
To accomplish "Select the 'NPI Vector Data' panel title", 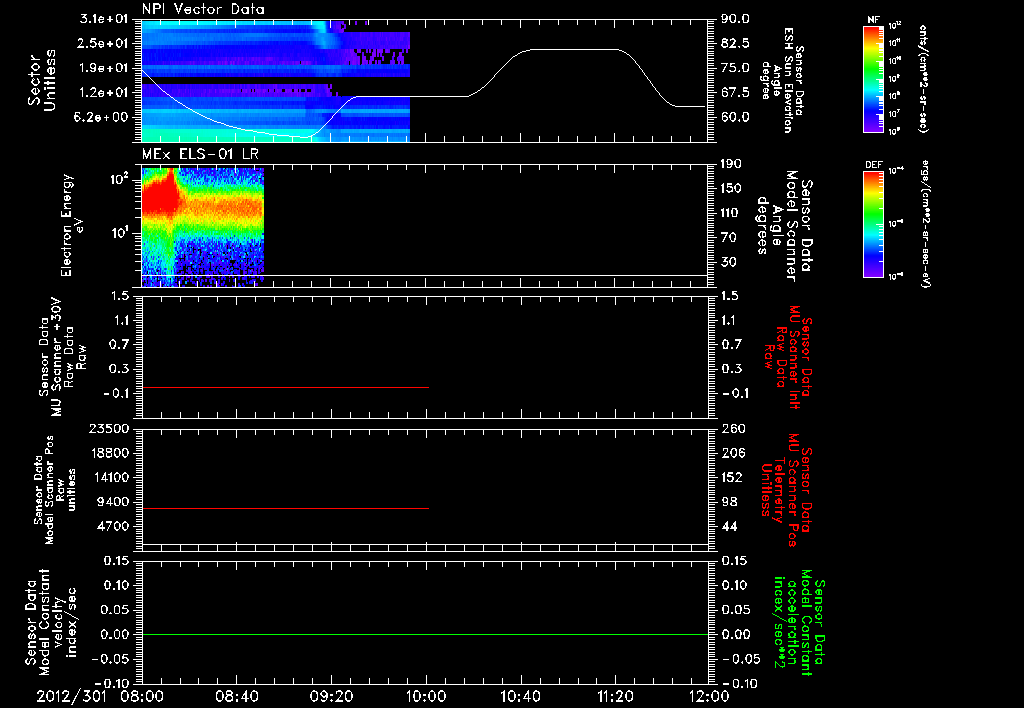I will pos(203,9).
